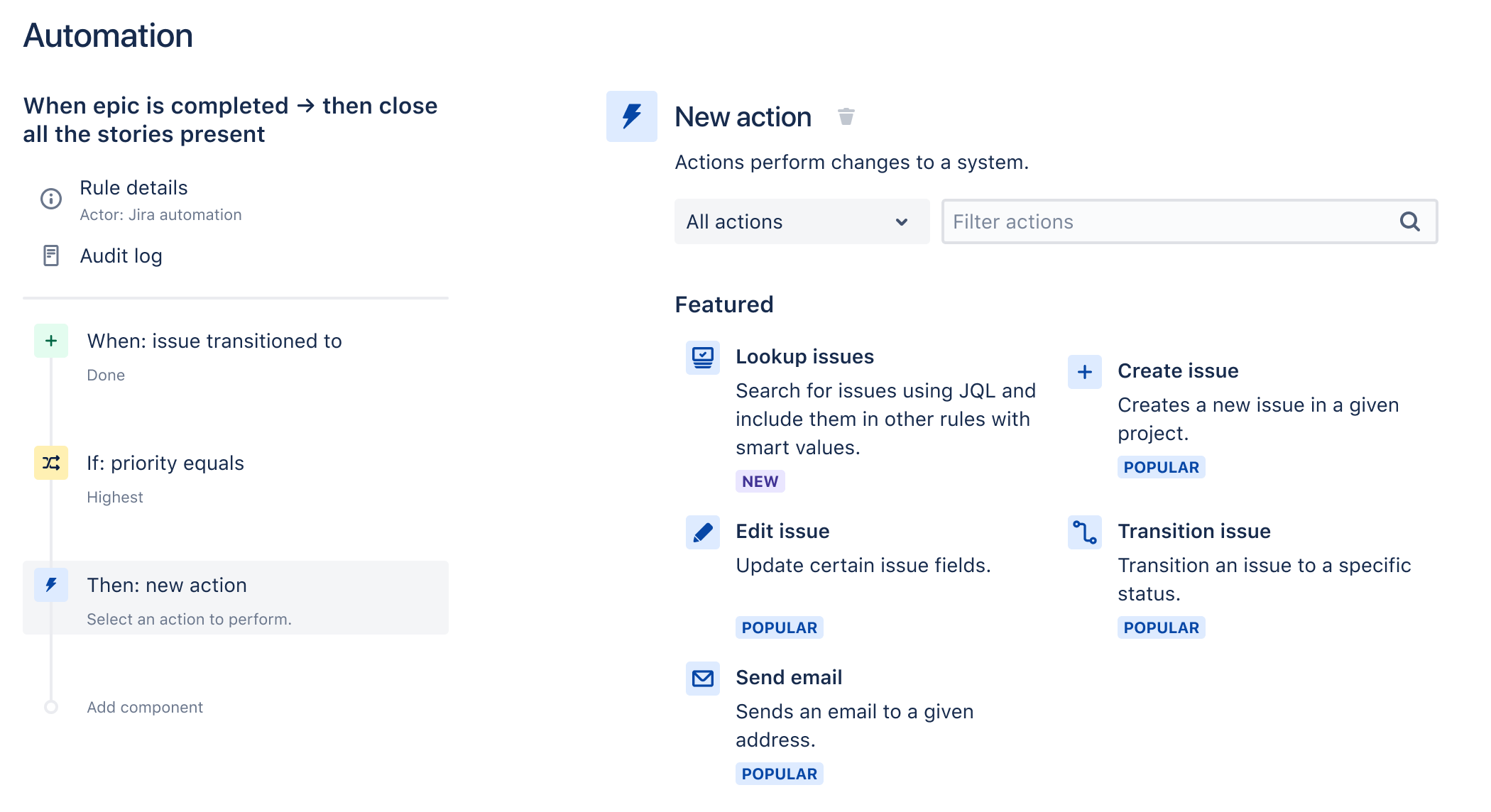Select the Rule details menu item
The image size is (1491, 812).
pos(133,187)
